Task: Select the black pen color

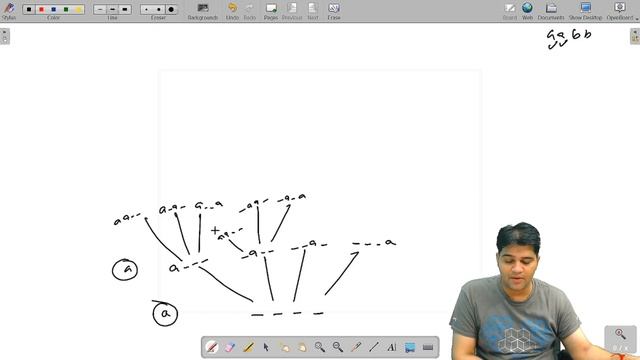Action: coord(29,9)
